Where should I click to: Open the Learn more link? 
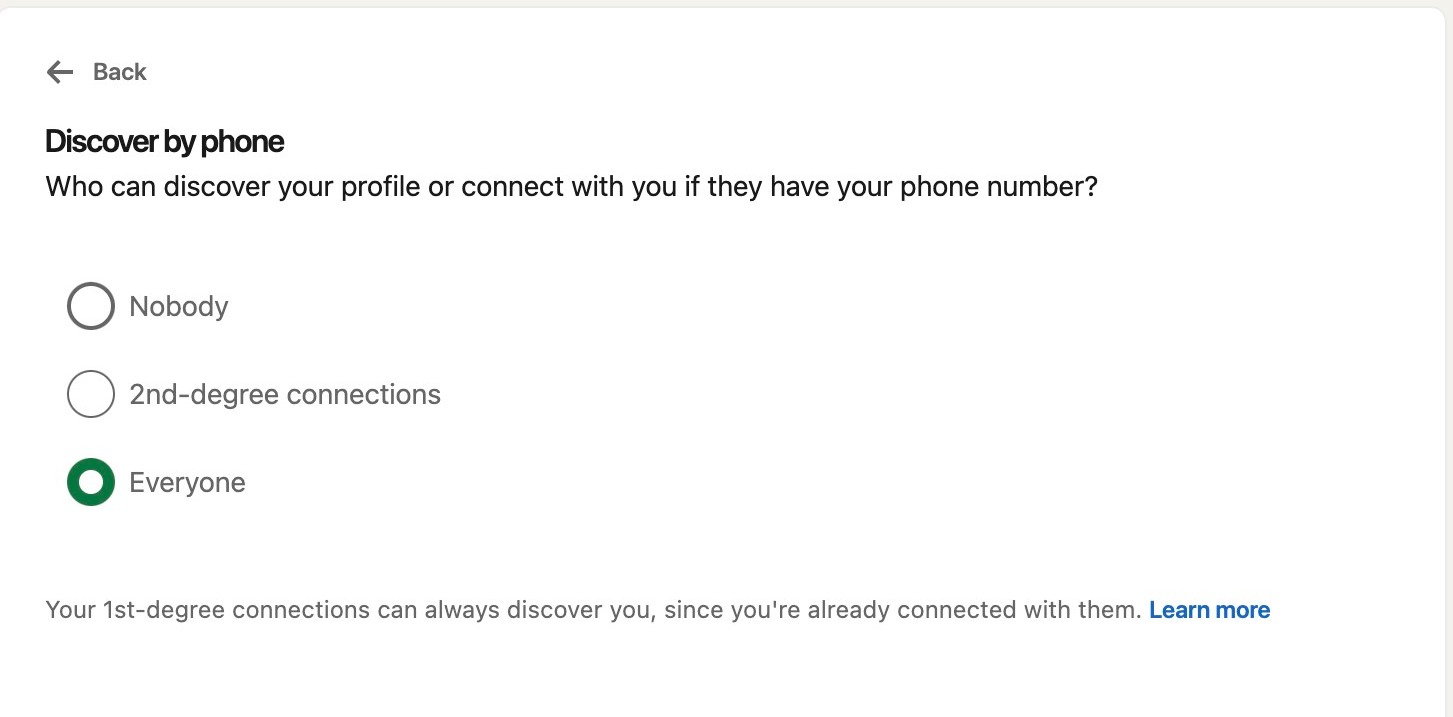tap(1209, 610)
